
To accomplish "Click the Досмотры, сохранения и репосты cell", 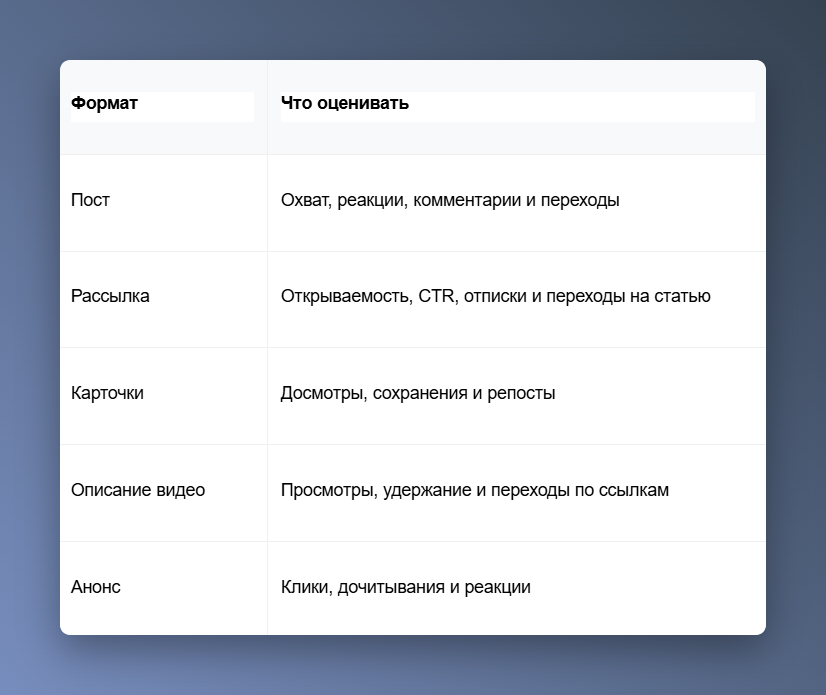I will 517,396.
